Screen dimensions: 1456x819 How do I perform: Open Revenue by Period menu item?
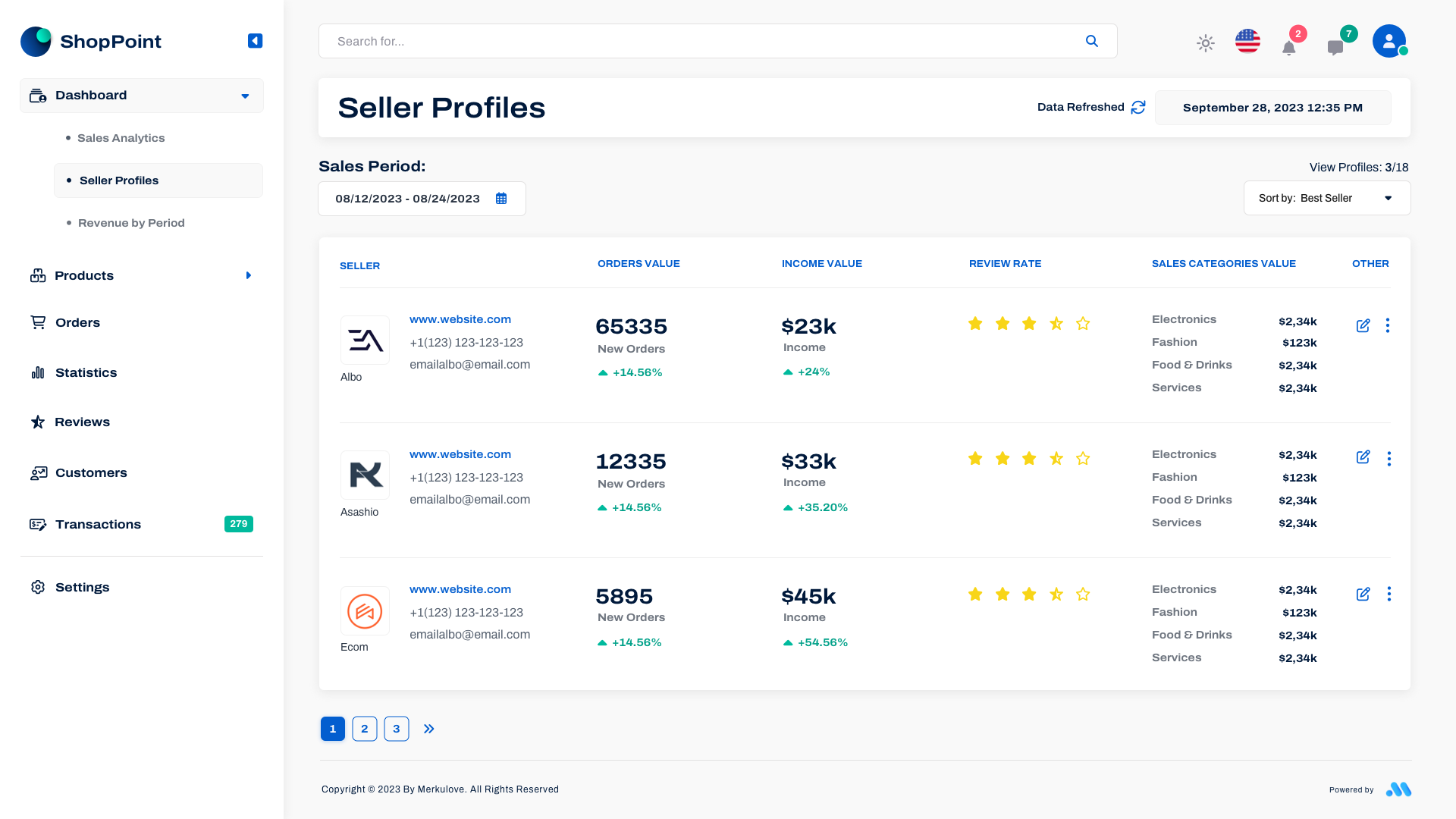[131, 223]
